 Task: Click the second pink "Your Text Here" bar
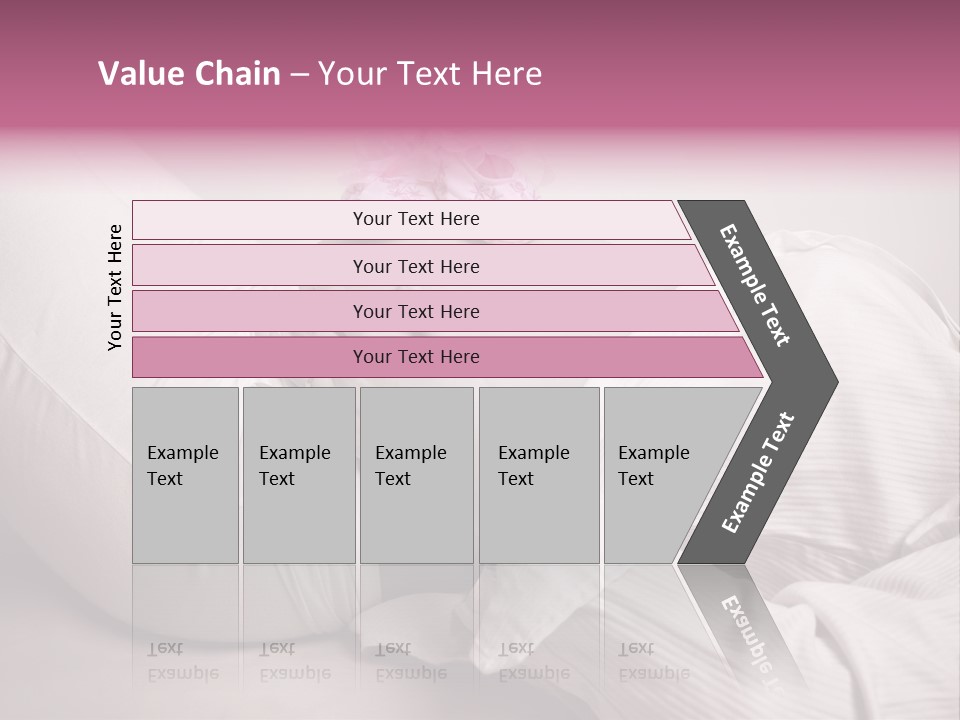pos(416,266)
